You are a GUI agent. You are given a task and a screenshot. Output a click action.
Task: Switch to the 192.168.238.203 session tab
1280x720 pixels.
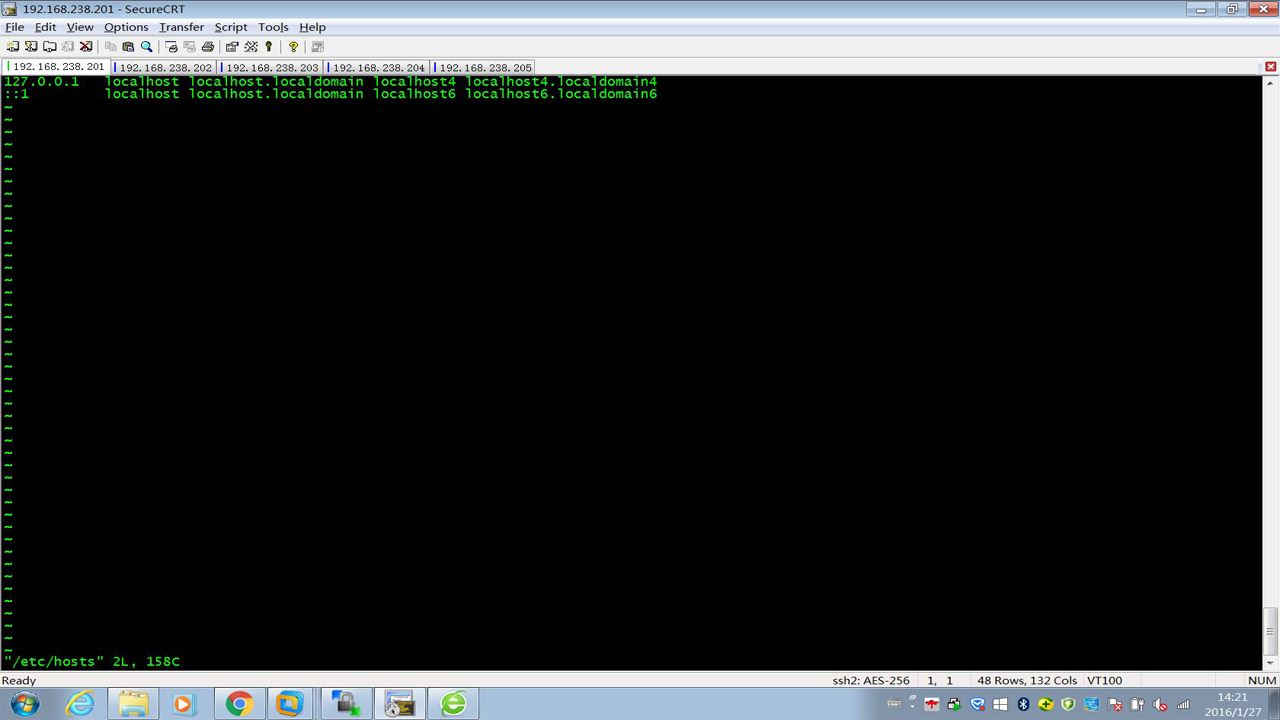272,68
